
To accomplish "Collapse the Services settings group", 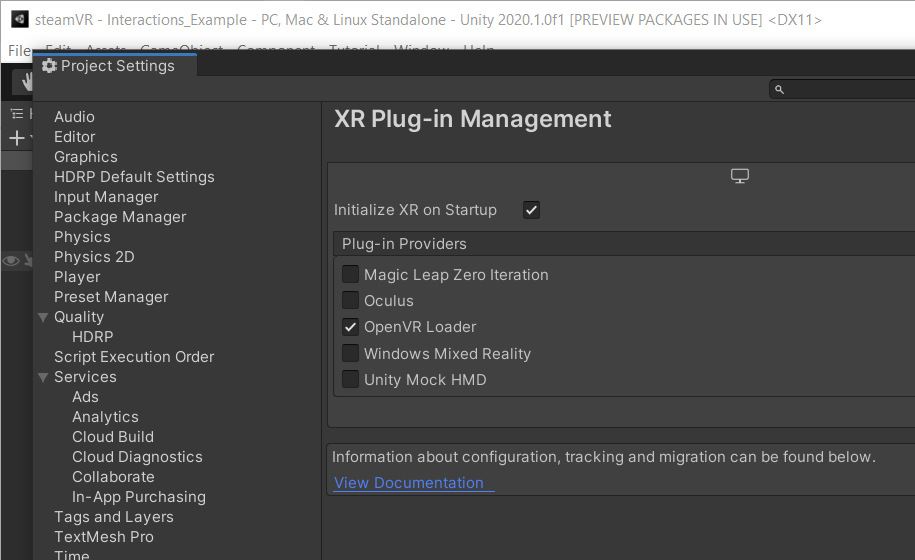I will pyautogui.click(x=43, y=377).
